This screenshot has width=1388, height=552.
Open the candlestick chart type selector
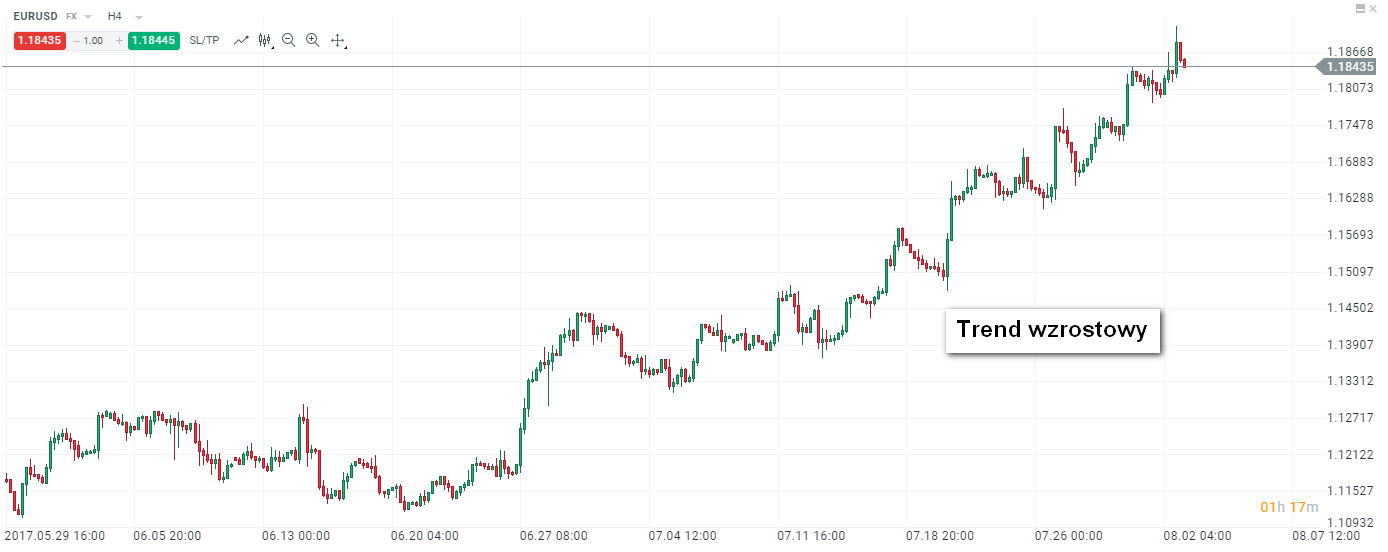coord(265,41)
